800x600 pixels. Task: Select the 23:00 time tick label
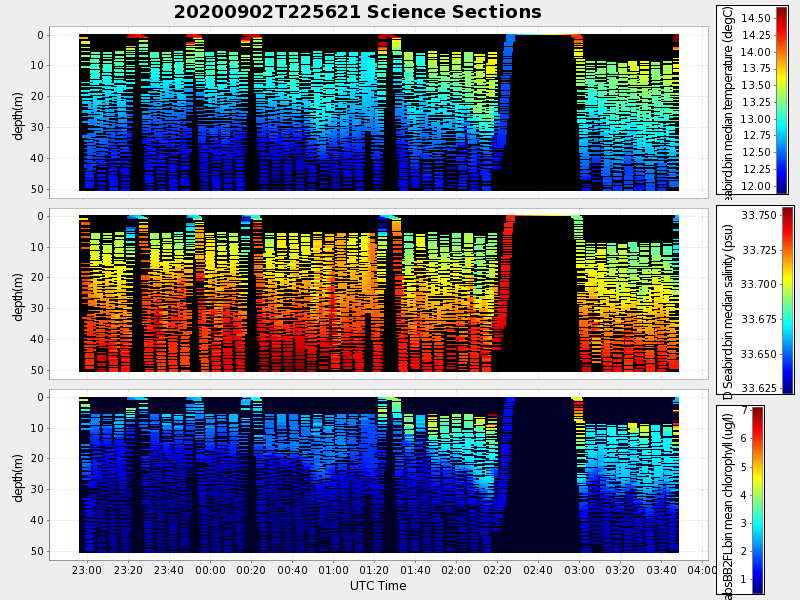pos(87,570)
